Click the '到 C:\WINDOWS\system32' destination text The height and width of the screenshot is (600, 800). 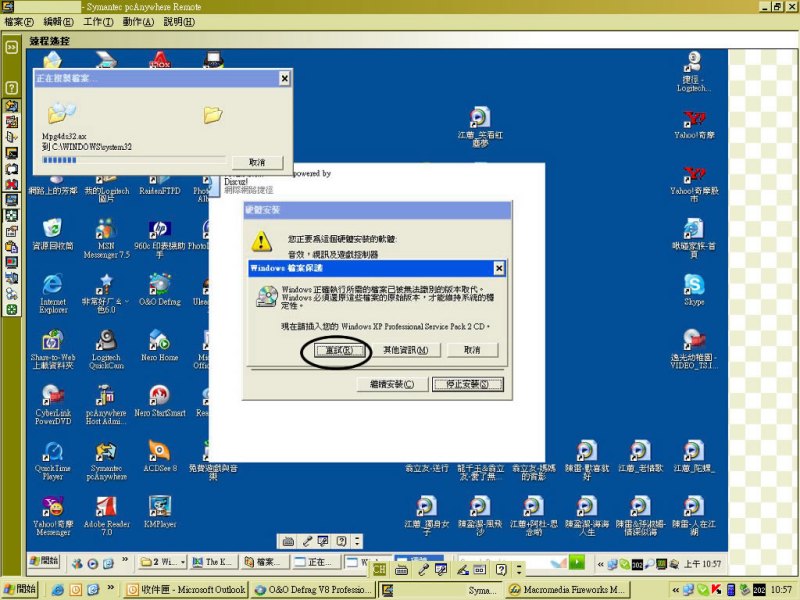[x=86, y=147]
